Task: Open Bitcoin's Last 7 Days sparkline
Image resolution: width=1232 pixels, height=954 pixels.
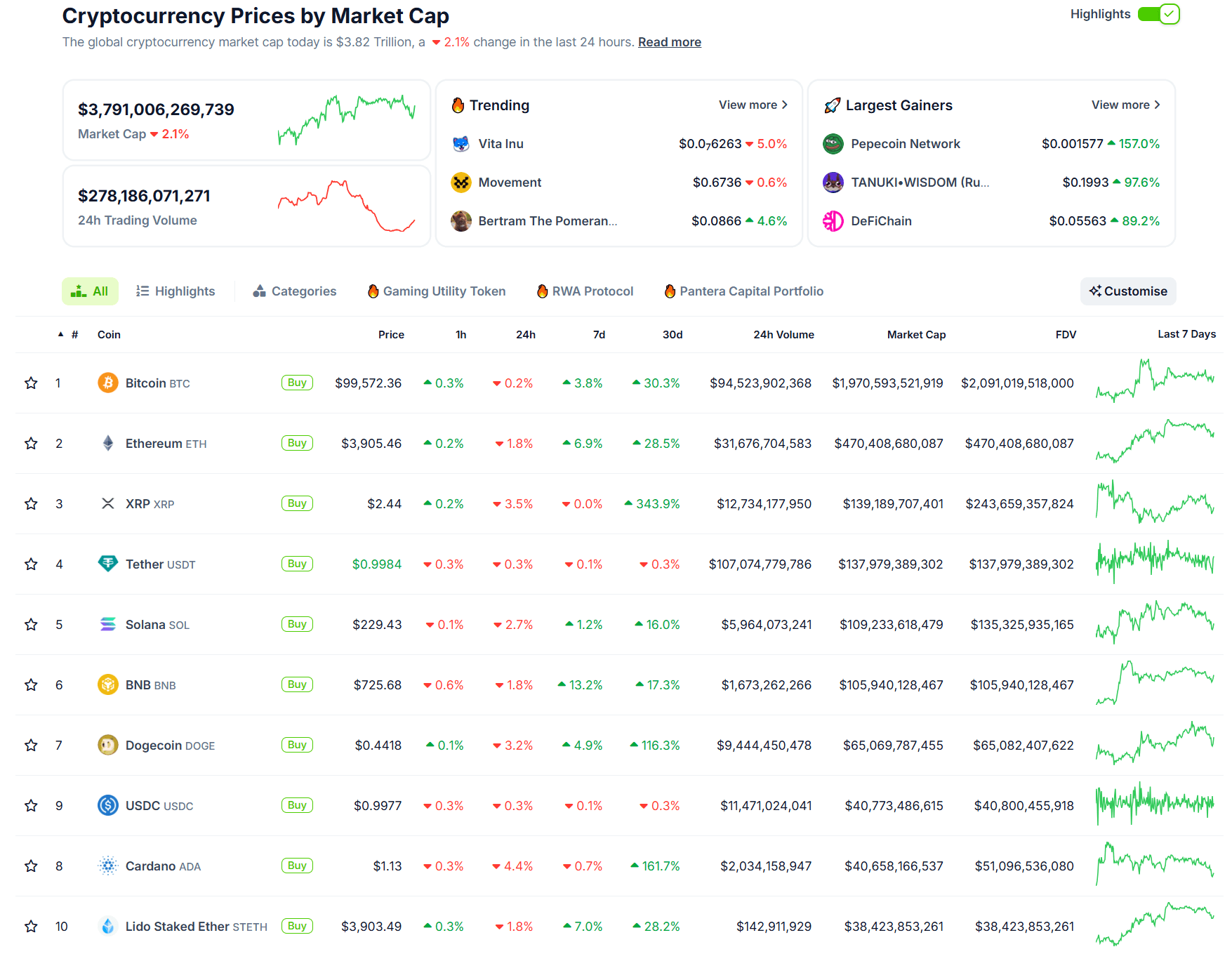Action: point(1155,380)
